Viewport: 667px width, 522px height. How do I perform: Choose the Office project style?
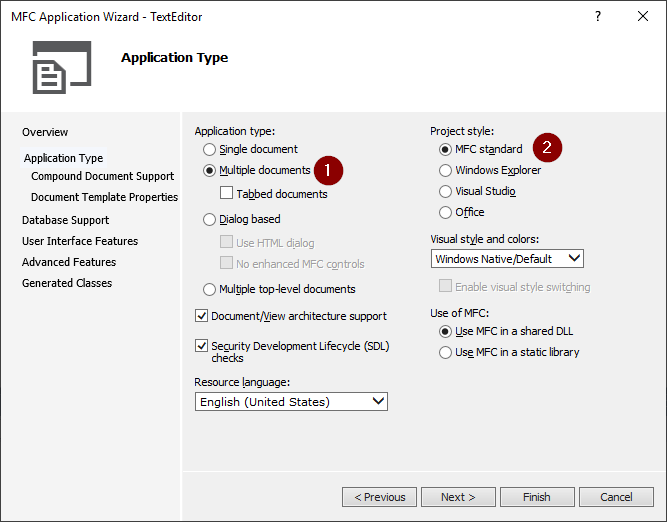(446, 212)
